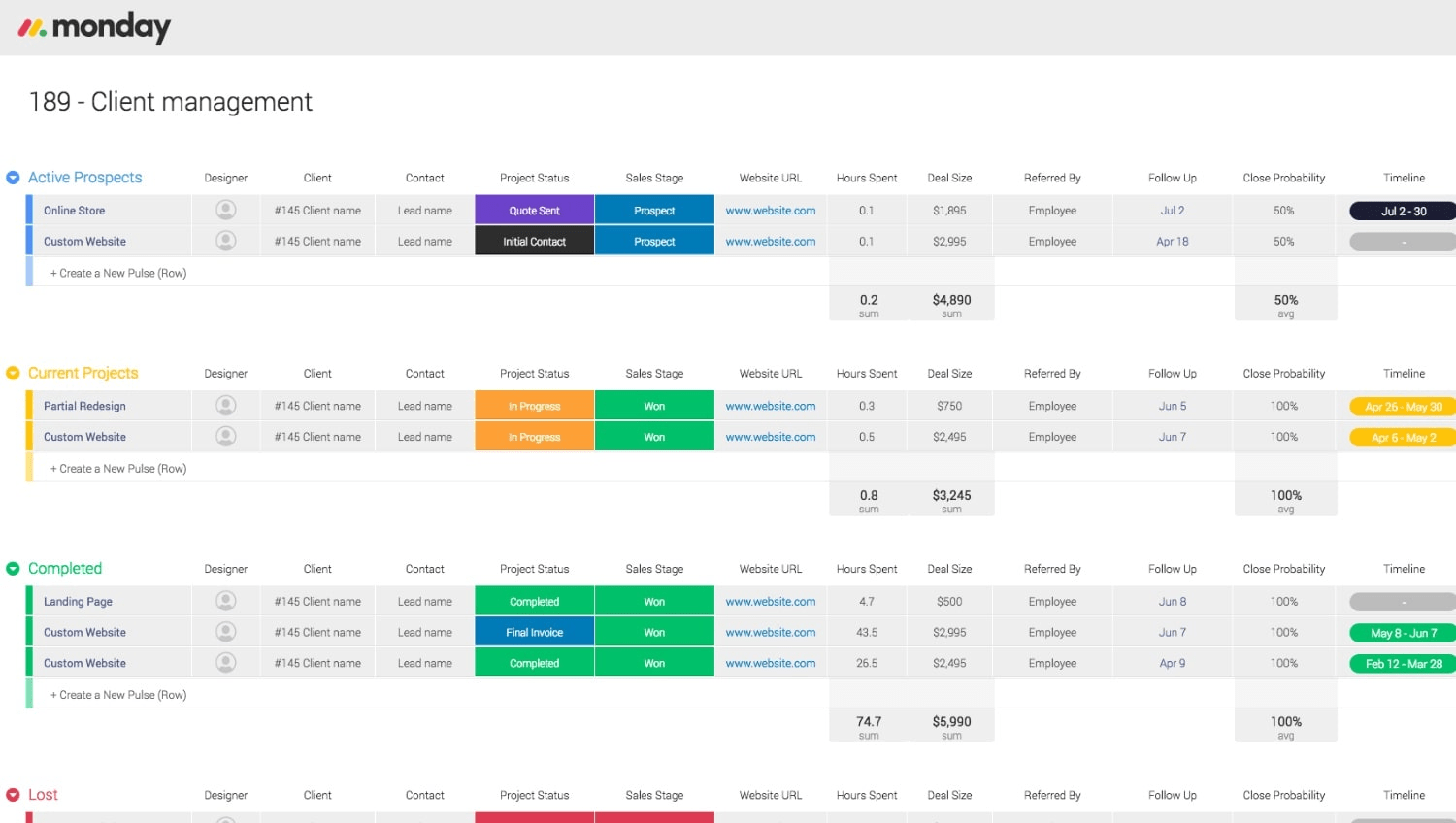Open the Jul 2 - 30 timeline
Viewport: 1456px width, 823px height.
[x=1403, y=211]
